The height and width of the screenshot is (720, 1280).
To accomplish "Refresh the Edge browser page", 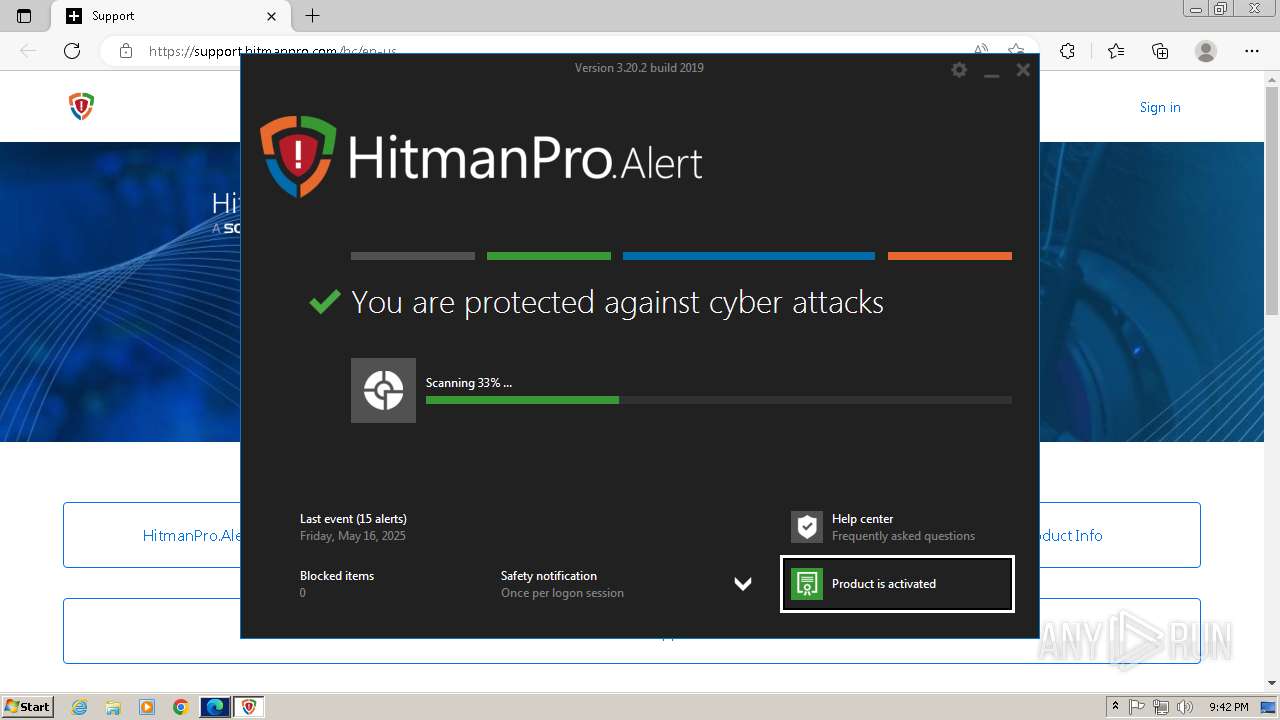I will click(72, 51).
